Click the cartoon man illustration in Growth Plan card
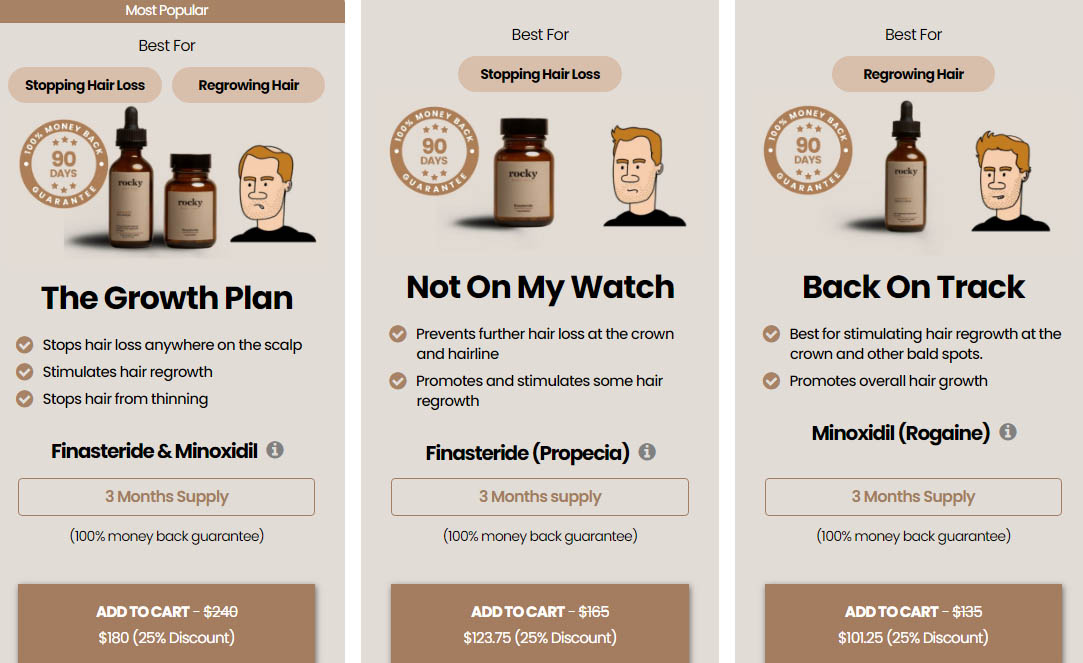The height and width of the screenshot is (663, 1083). point(273,193)
